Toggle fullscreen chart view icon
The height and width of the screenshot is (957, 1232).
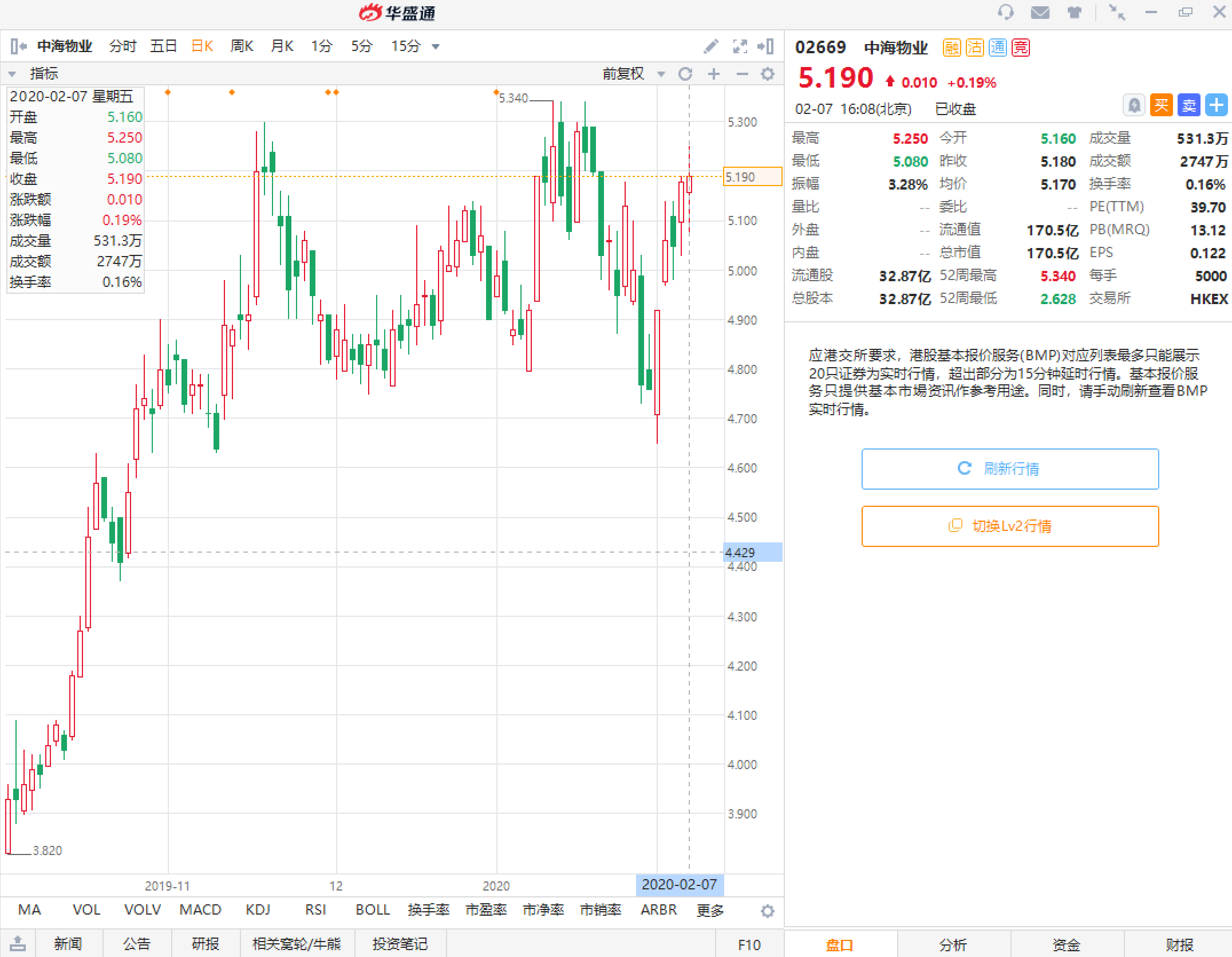740,46
